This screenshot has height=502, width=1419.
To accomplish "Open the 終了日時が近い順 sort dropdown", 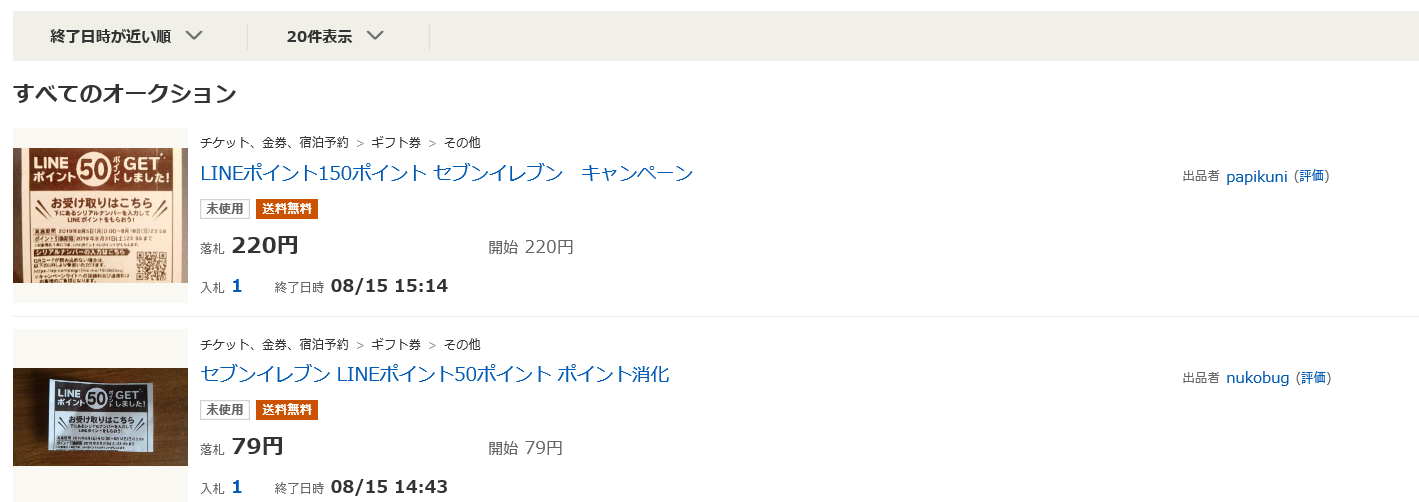I will 127,36.
